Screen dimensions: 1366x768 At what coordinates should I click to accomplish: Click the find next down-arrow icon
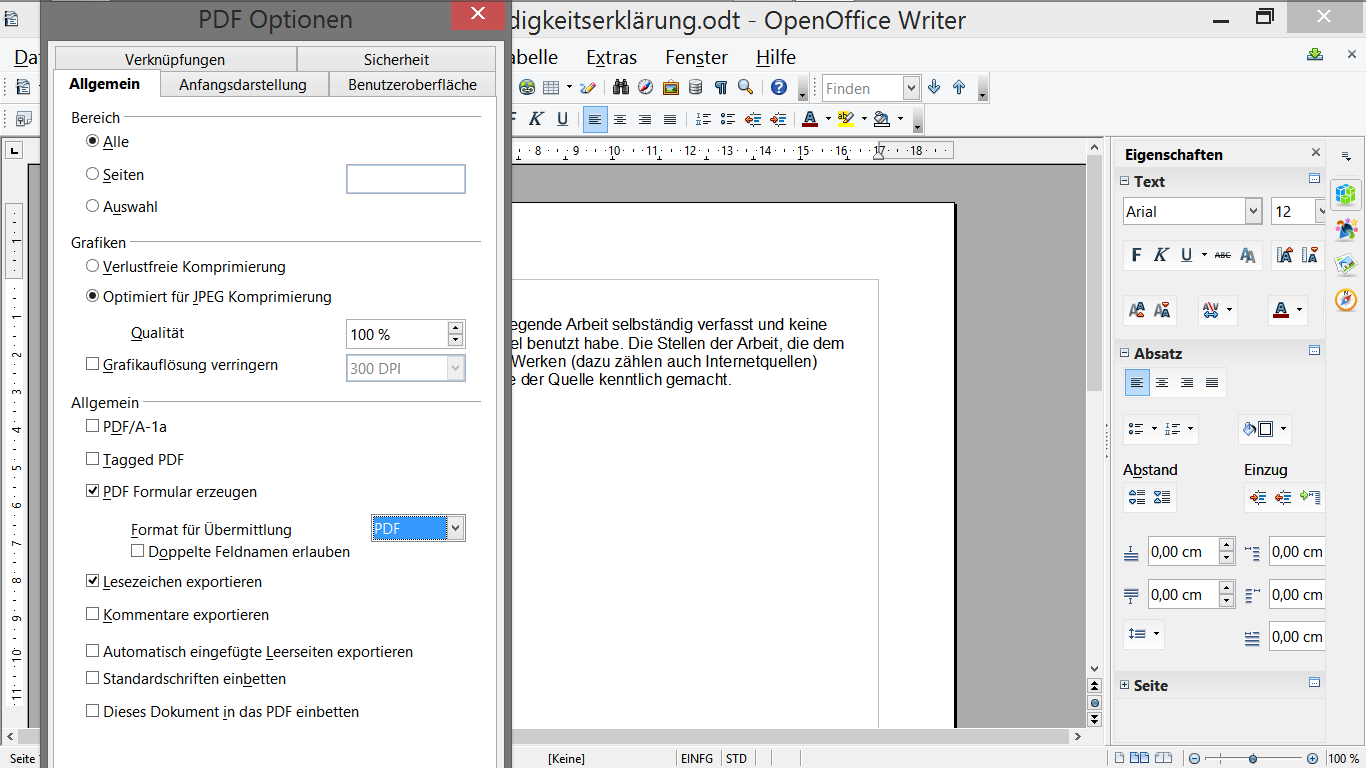[x=934, y=88]
